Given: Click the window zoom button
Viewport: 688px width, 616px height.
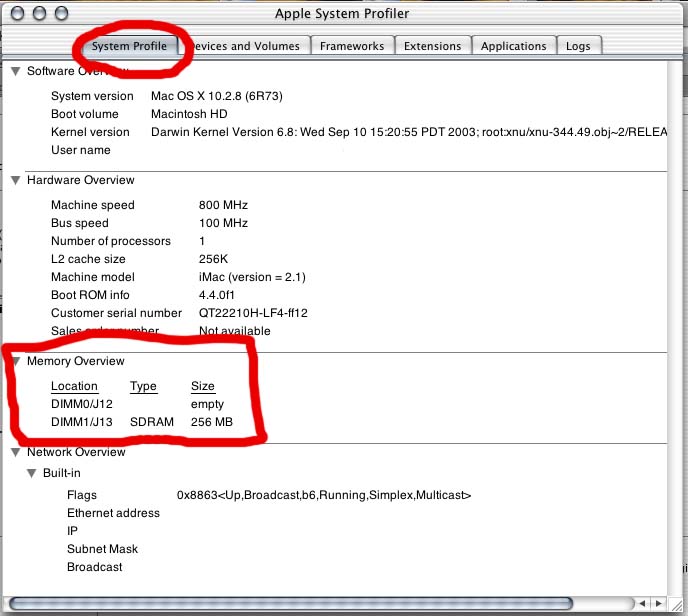Looking at the screenshot, I should [61, 14].
